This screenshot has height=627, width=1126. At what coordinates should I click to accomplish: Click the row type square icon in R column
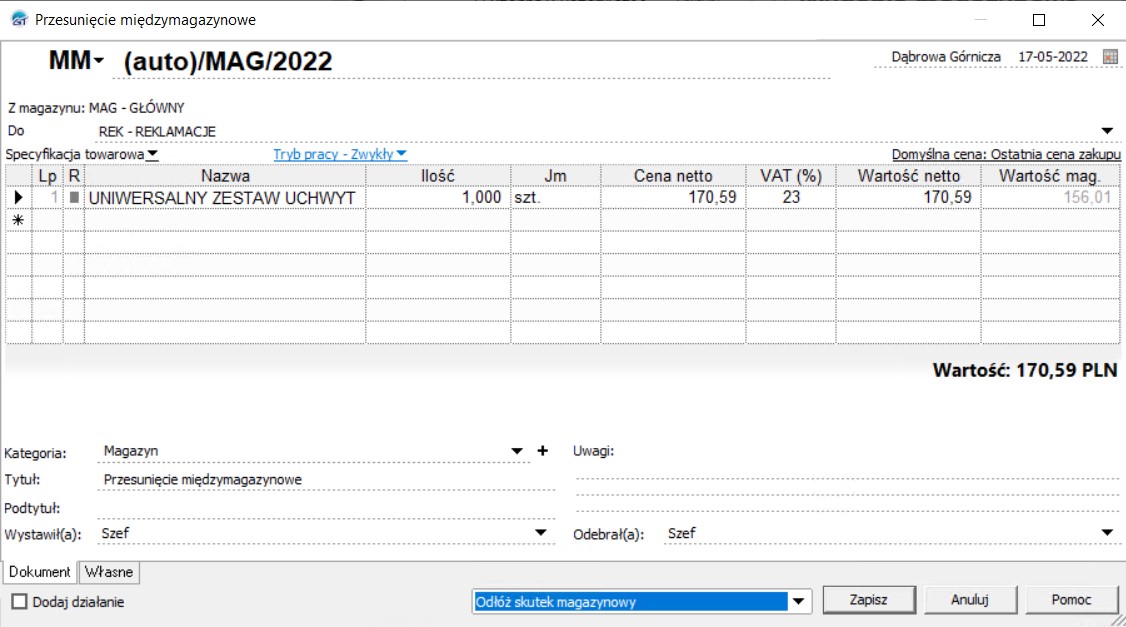point(74,198)
